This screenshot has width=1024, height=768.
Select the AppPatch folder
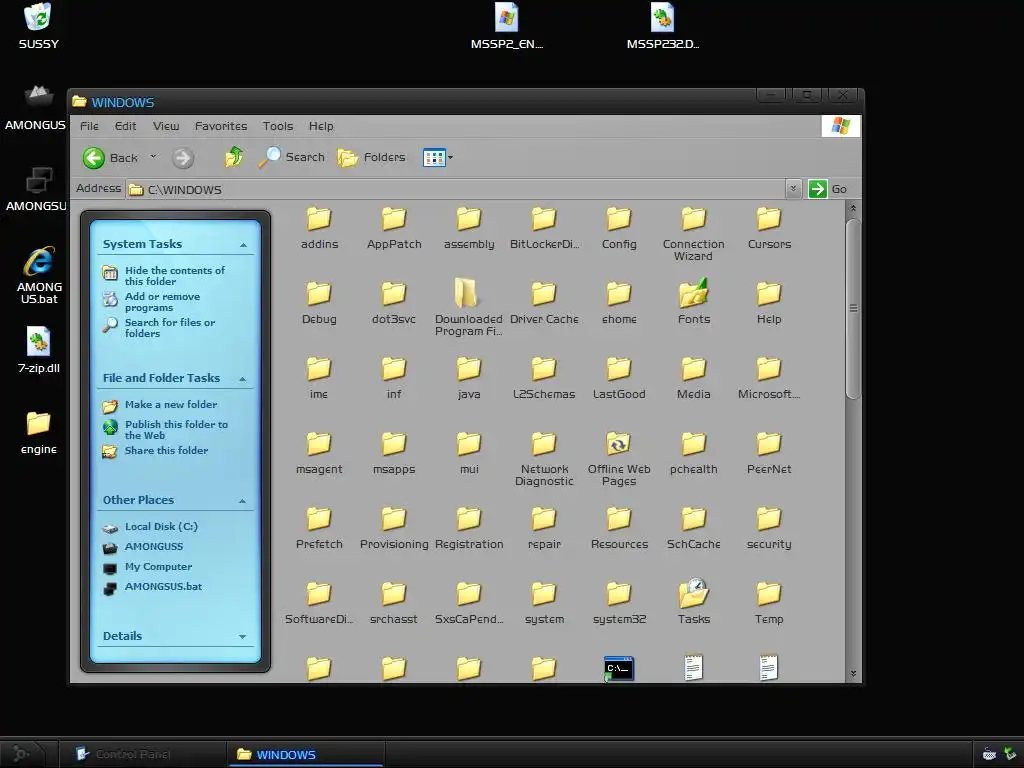tap(394, 227)
